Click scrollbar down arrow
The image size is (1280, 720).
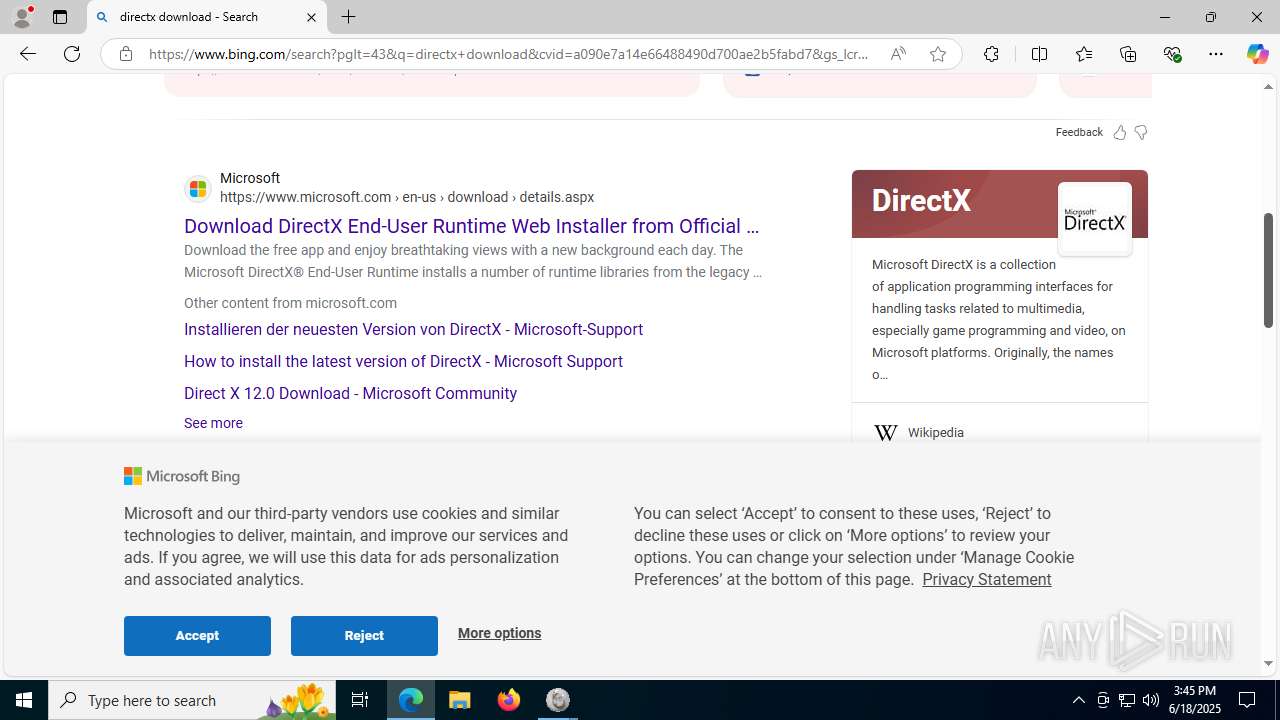click(x=1268, y=663)
